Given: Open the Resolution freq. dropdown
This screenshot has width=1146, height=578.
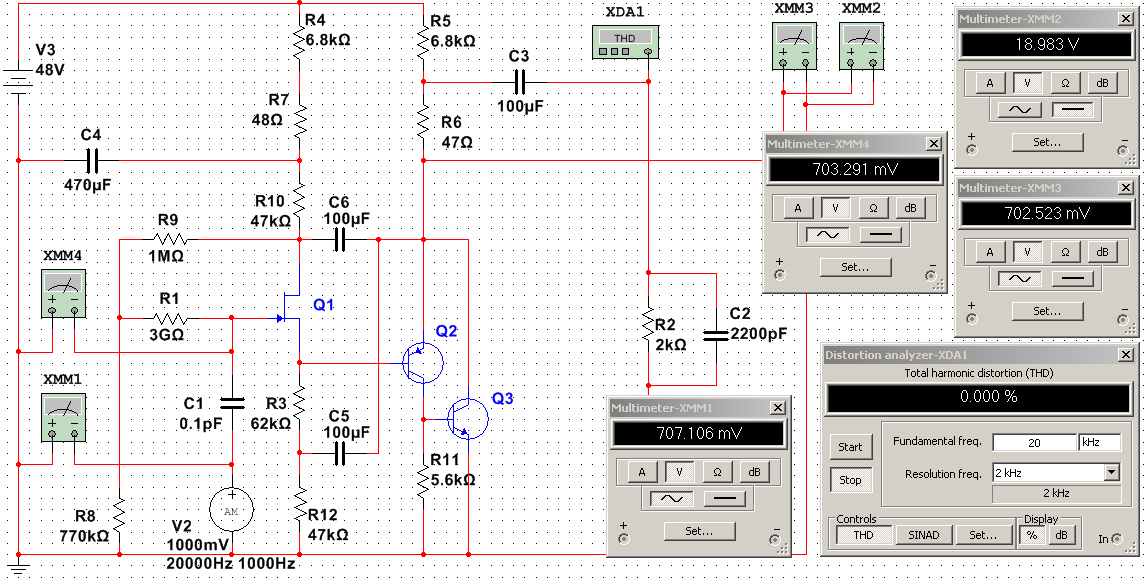Looking at the screenshot, I should 1112,472.
